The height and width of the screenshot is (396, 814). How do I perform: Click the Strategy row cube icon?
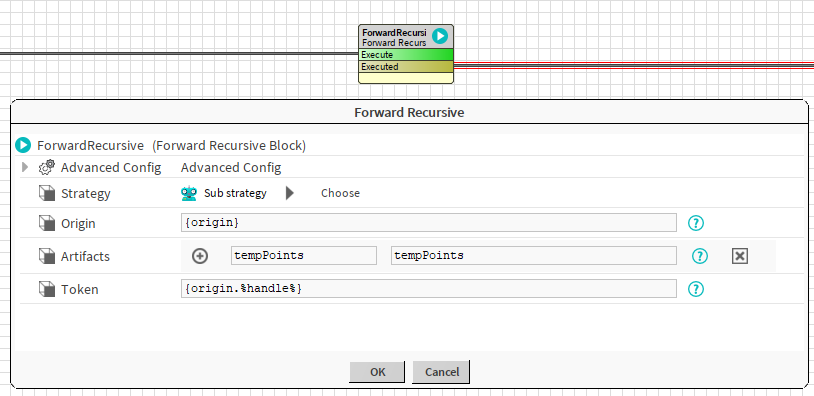point(47,193)
